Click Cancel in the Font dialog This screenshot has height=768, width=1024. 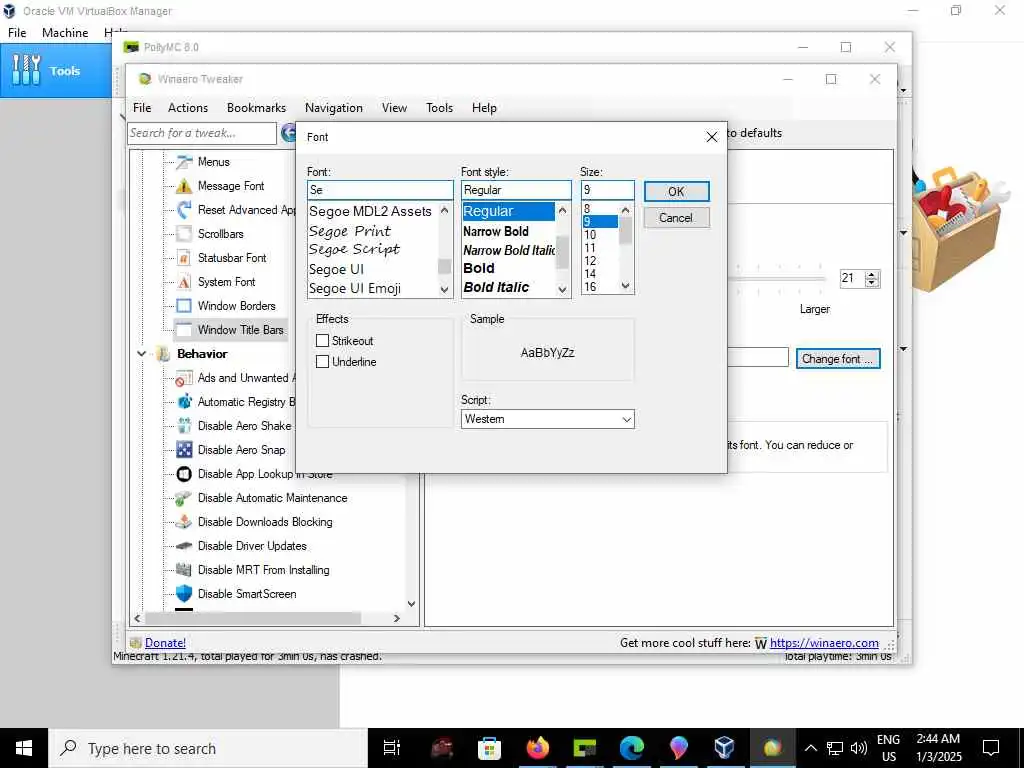[676, 217]
